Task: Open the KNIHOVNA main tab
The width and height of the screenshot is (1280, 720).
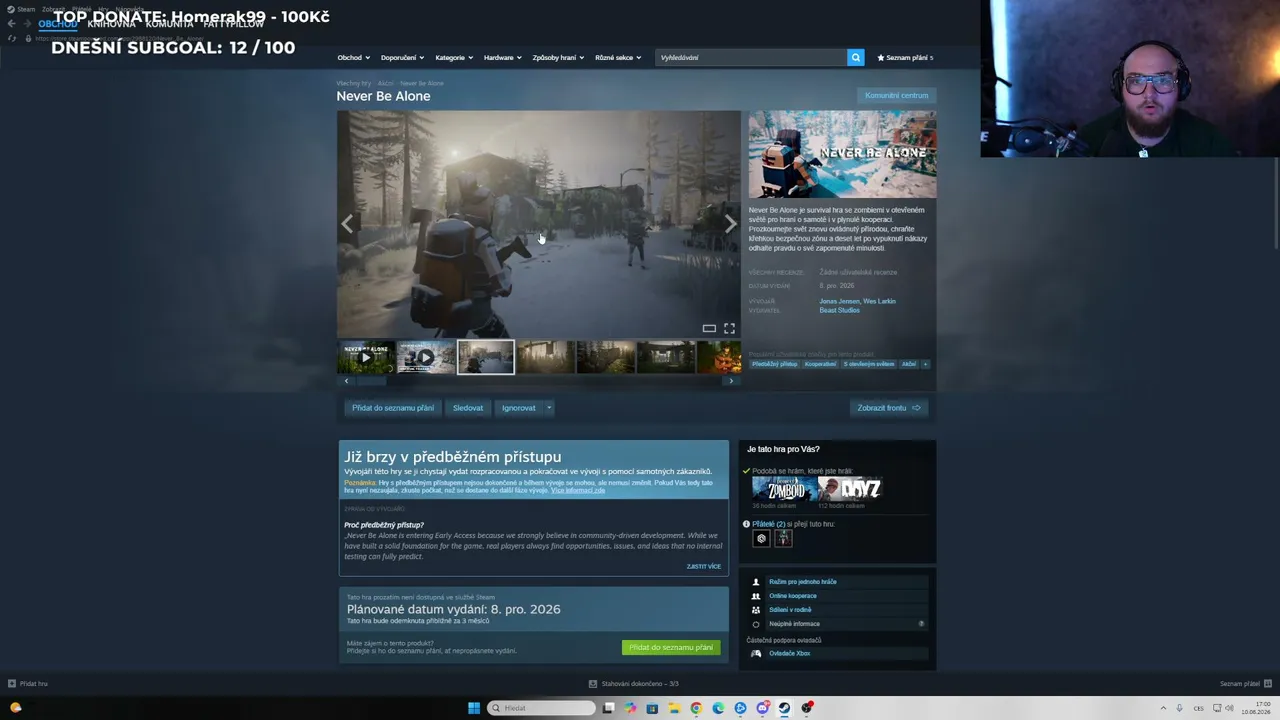Action: (x=111, y=24)
